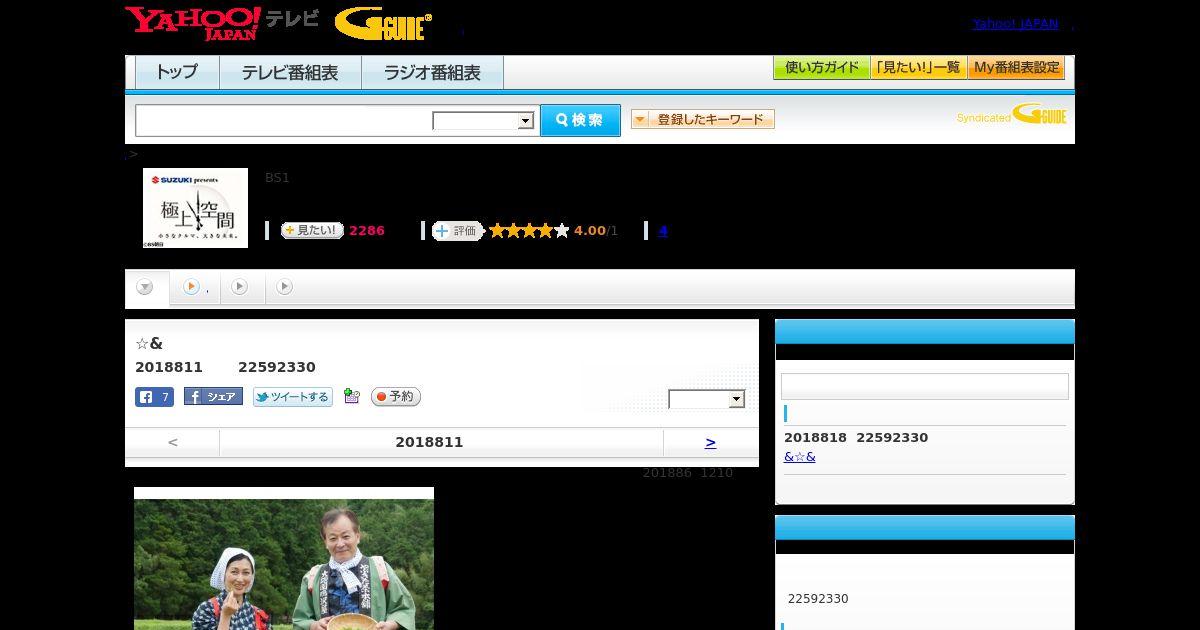Select the fourth tab with gray play icon
This screenshot has width=1200, height=630.
[x=285, y=287]
